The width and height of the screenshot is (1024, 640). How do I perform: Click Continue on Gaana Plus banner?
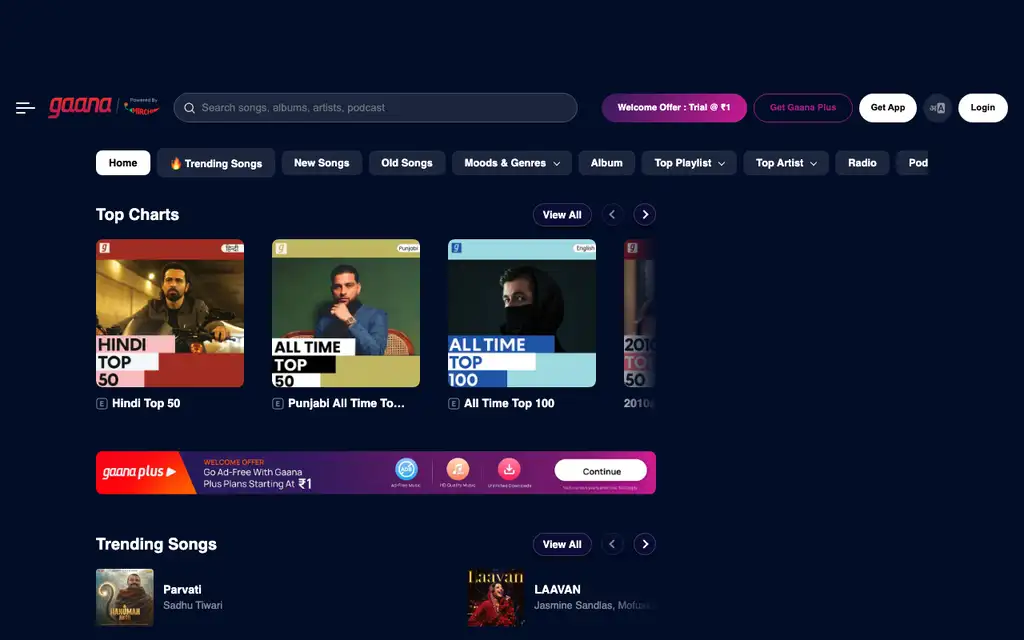pos(601,471)
